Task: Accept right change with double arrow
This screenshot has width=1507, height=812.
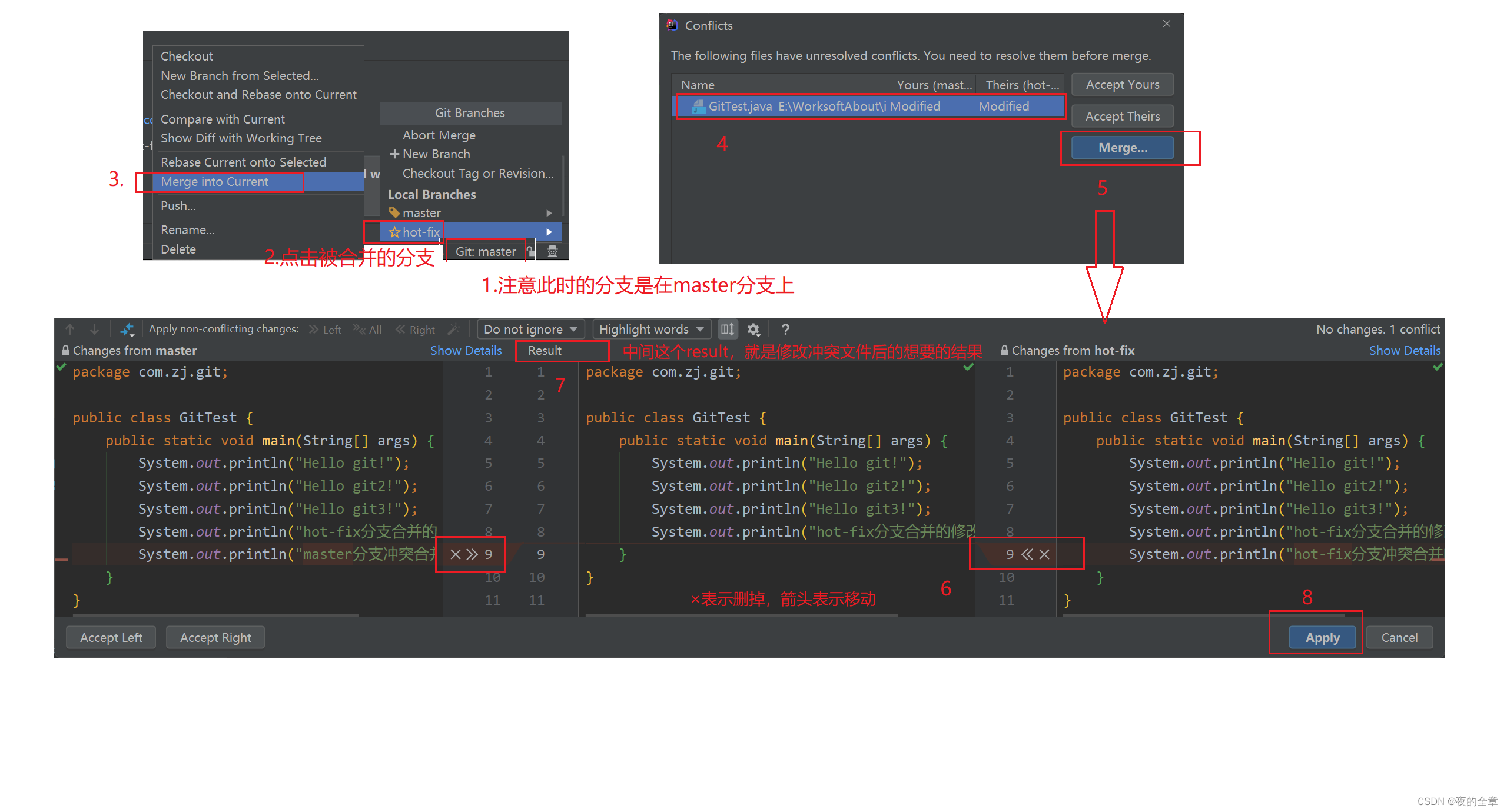Action: point(1027,554)
